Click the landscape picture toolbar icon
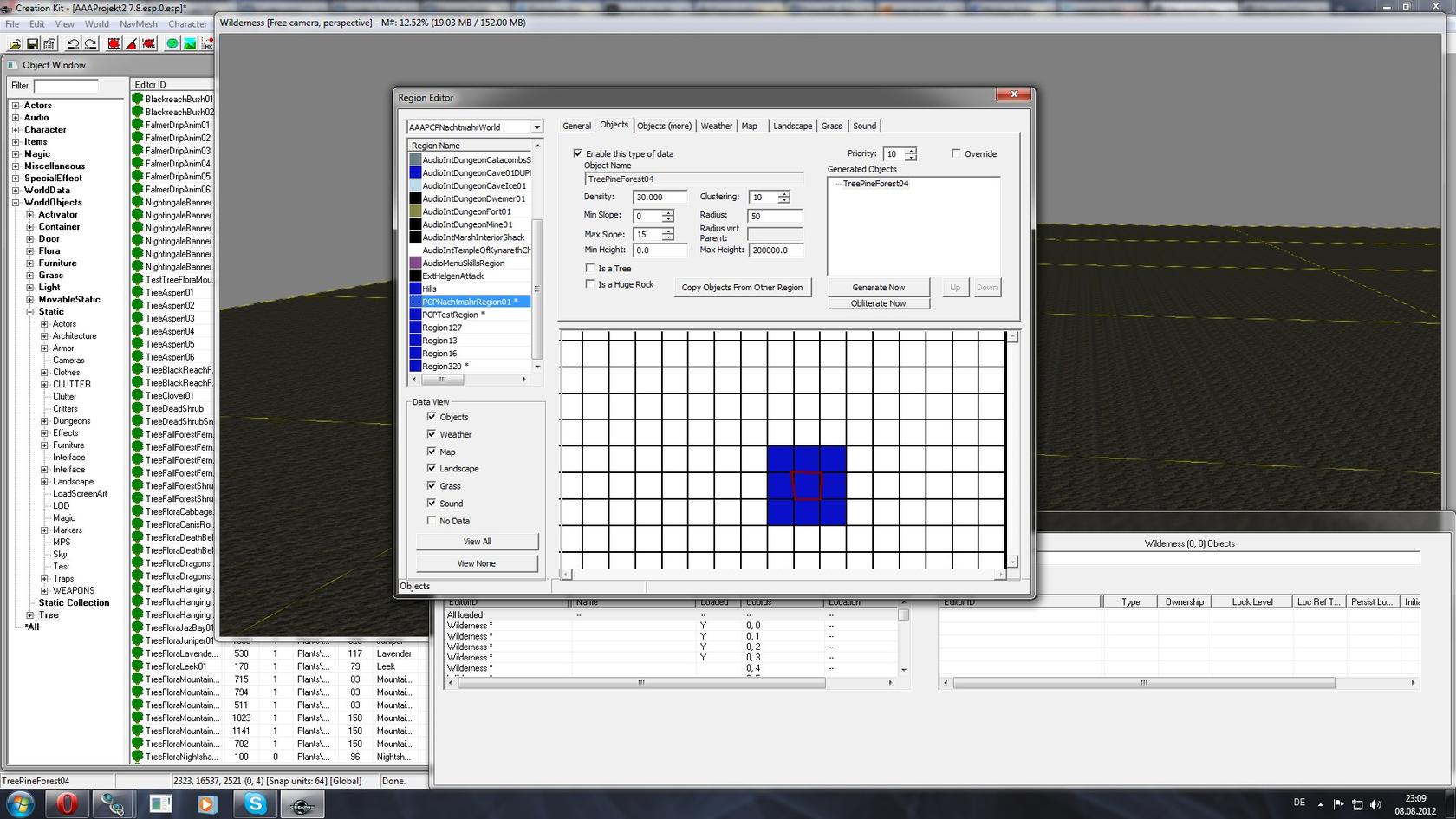The image size is (1456, 819). 190,43
